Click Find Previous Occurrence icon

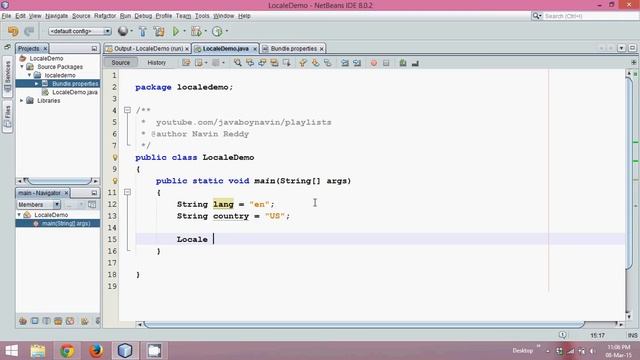tap(250, 63)
